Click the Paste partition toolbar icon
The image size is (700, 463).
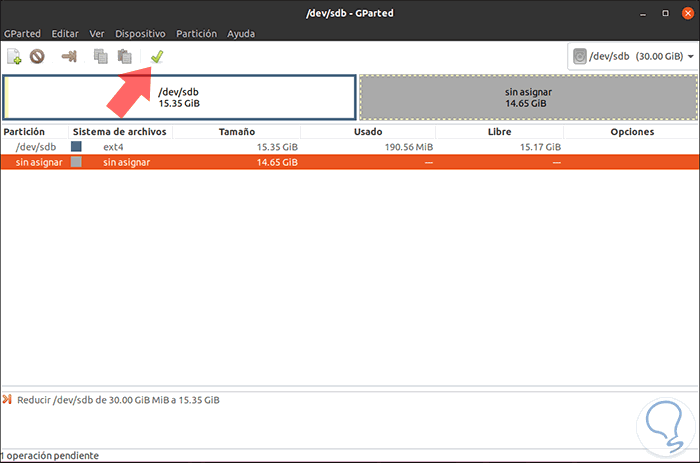point(125,57)
